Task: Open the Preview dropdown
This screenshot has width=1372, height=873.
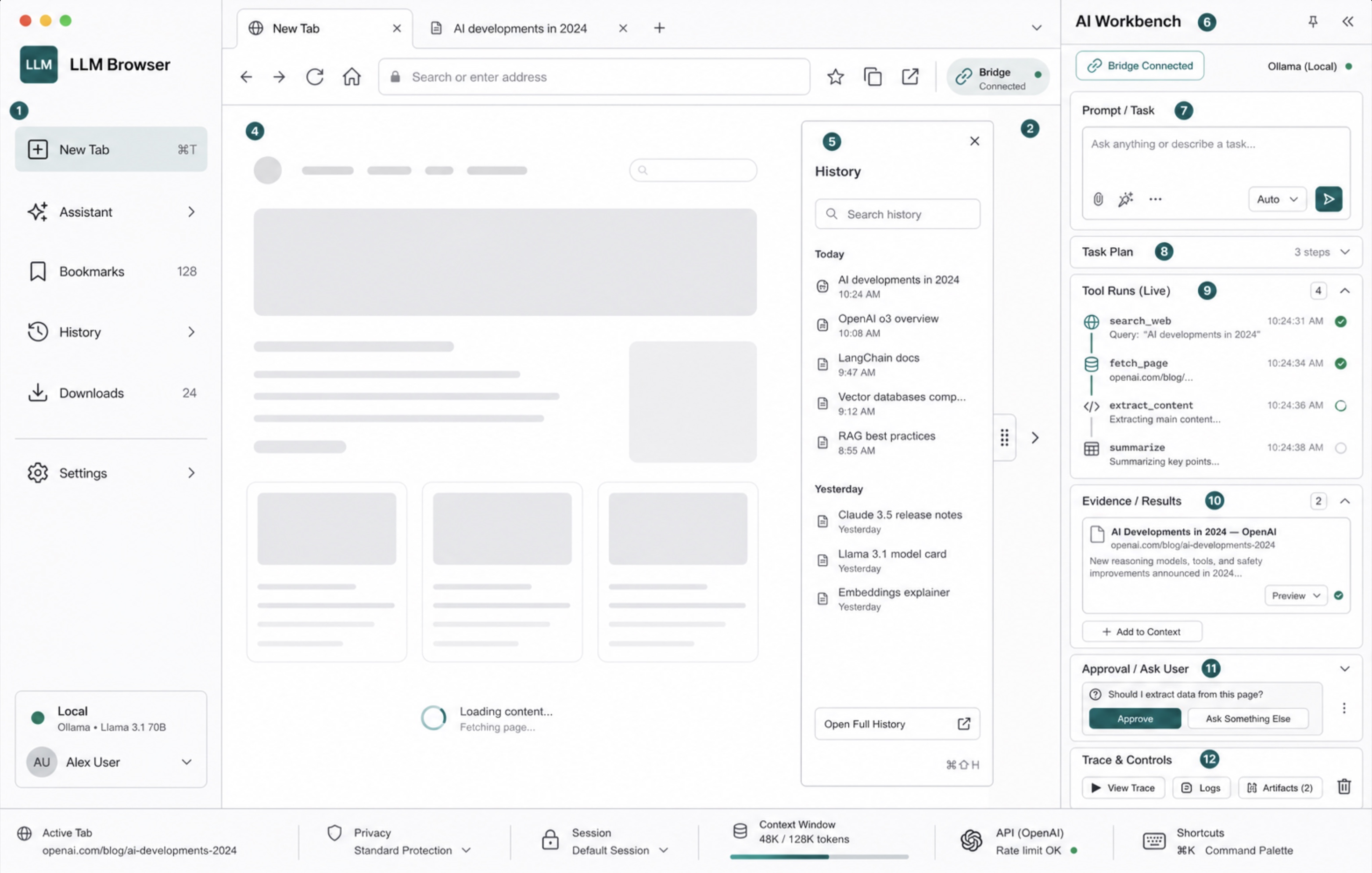Action: 1296,595
